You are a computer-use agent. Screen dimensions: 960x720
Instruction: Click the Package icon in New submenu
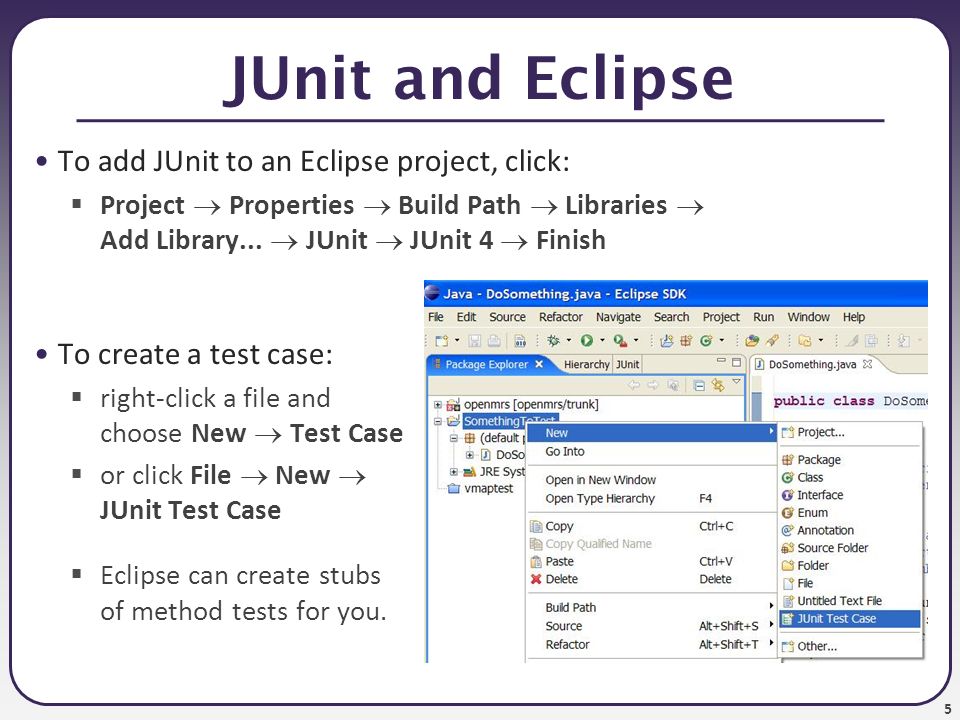point(788,460)
